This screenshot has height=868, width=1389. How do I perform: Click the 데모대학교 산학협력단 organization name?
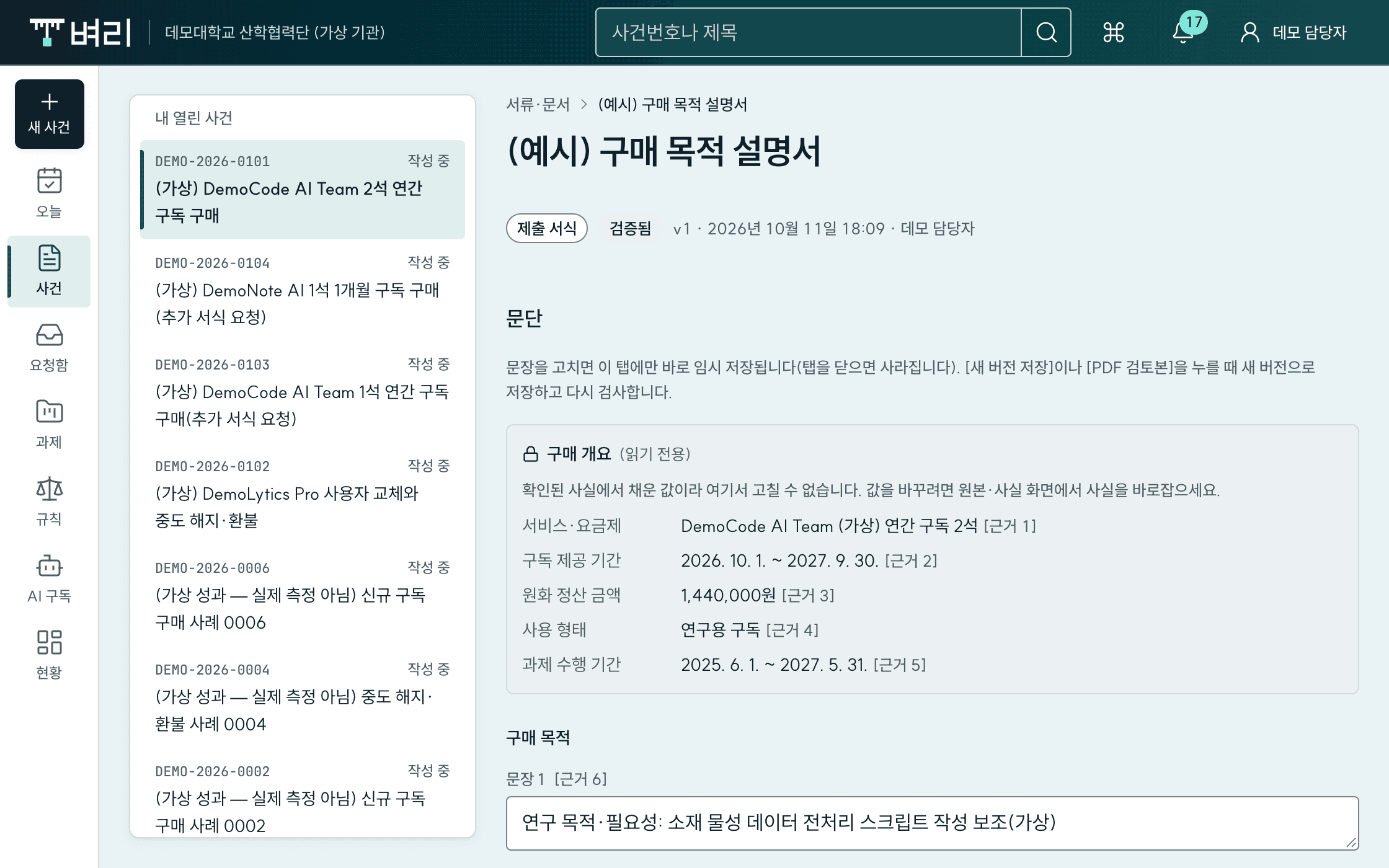275,32
